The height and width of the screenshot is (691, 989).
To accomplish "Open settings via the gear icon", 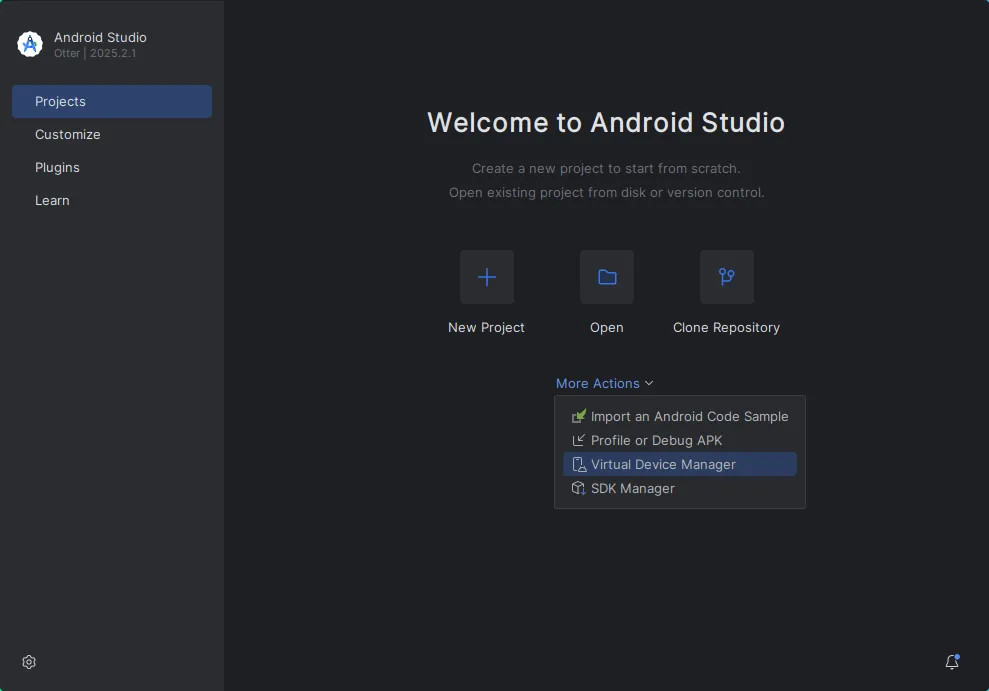I will click(28, 661).
